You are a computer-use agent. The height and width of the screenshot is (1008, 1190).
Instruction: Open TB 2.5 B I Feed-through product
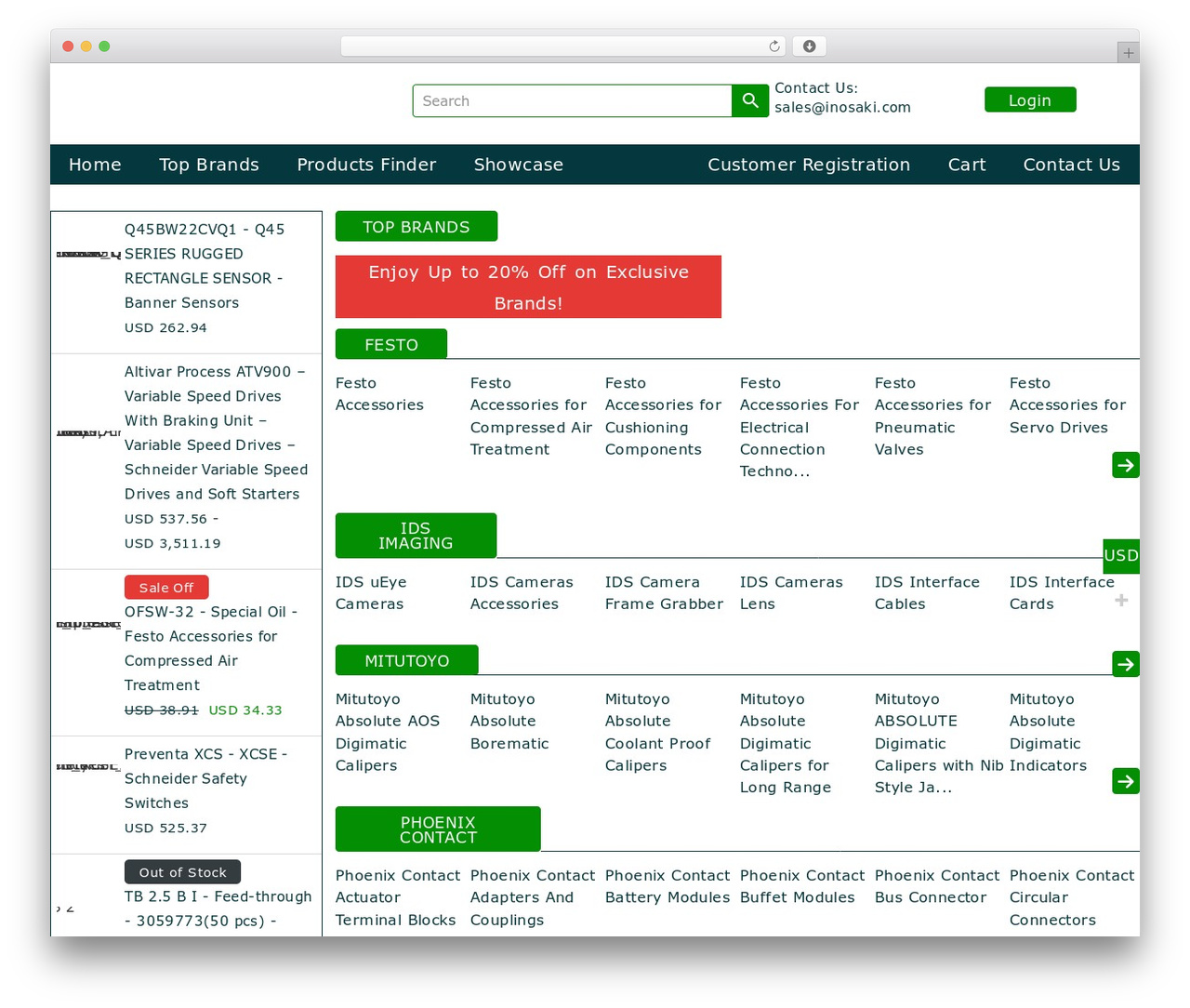click(x=218, y=909)
